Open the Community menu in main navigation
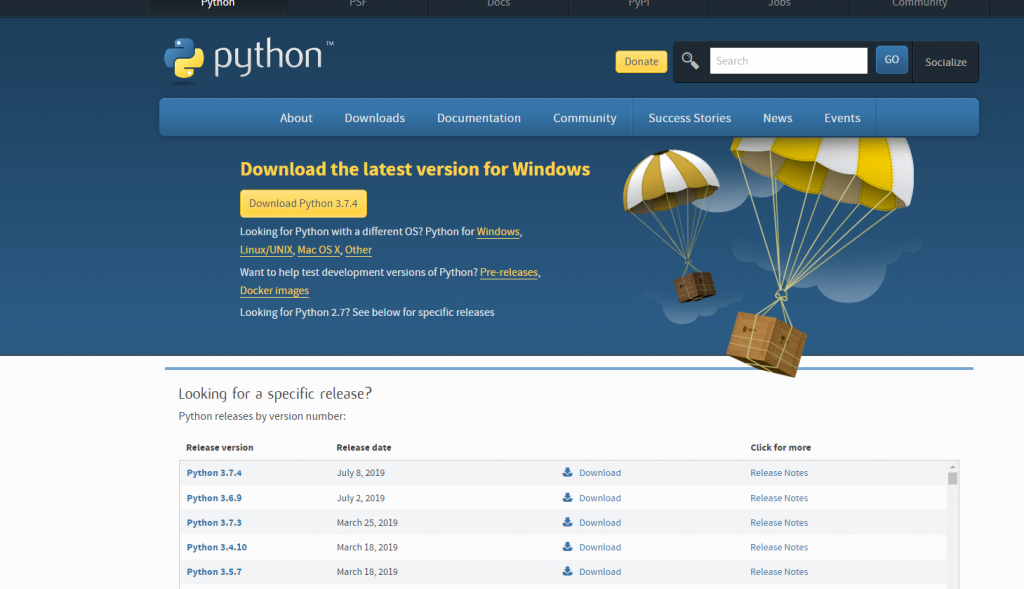Viewport: 1024px width, 589px height. tap(584, 118)
